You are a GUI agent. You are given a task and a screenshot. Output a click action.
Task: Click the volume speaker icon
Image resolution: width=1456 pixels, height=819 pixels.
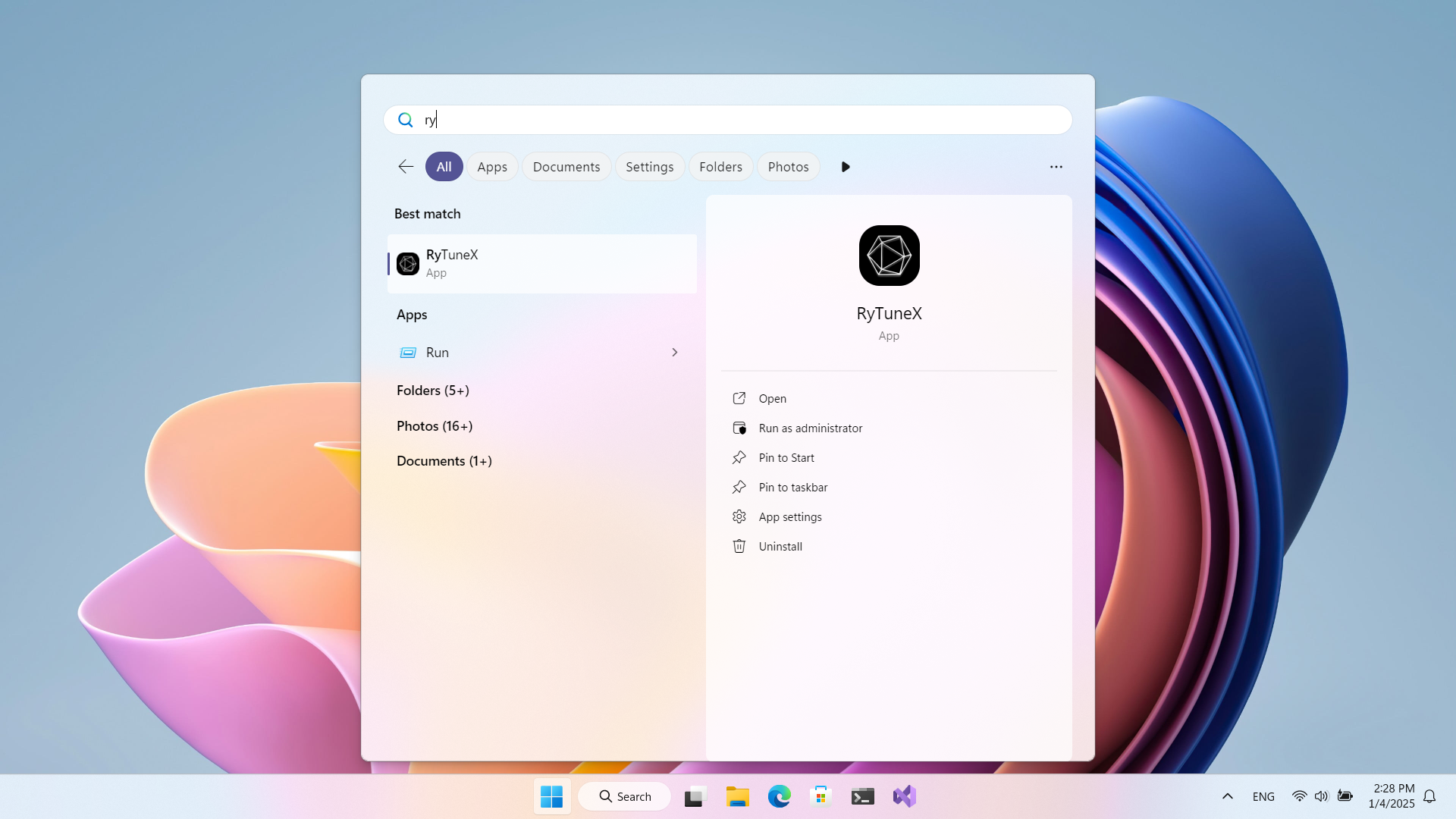click(x=1322, y=796)
